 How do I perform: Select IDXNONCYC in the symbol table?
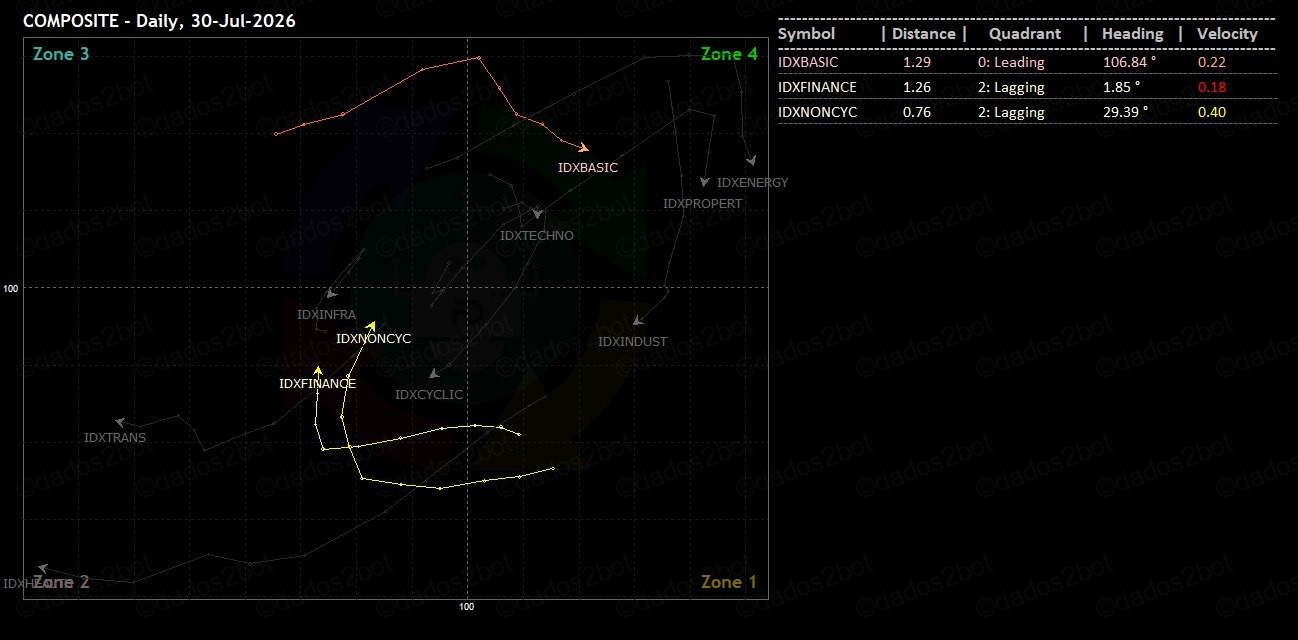tap(817, 112)
